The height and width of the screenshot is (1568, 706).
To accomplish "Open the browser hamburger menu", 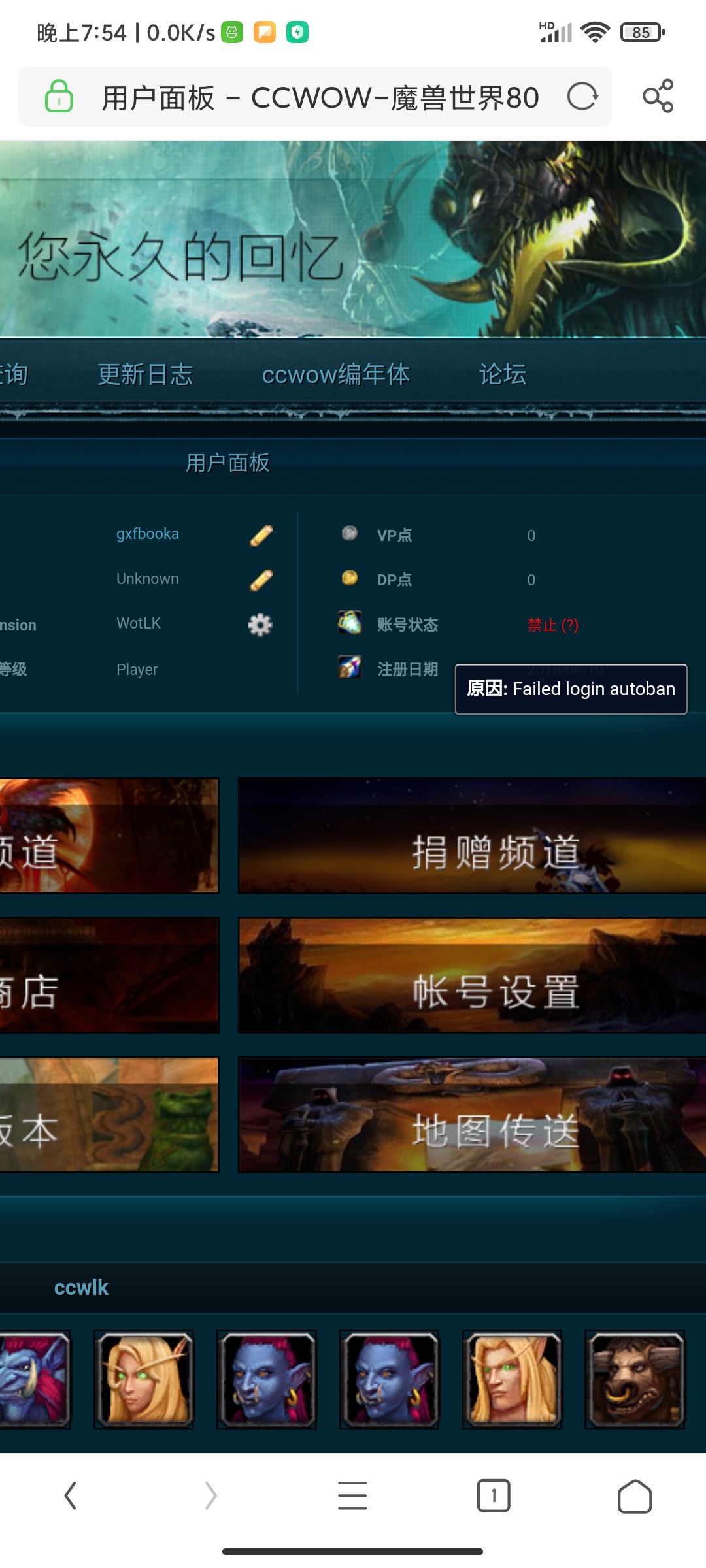I will click(352, 1495).
